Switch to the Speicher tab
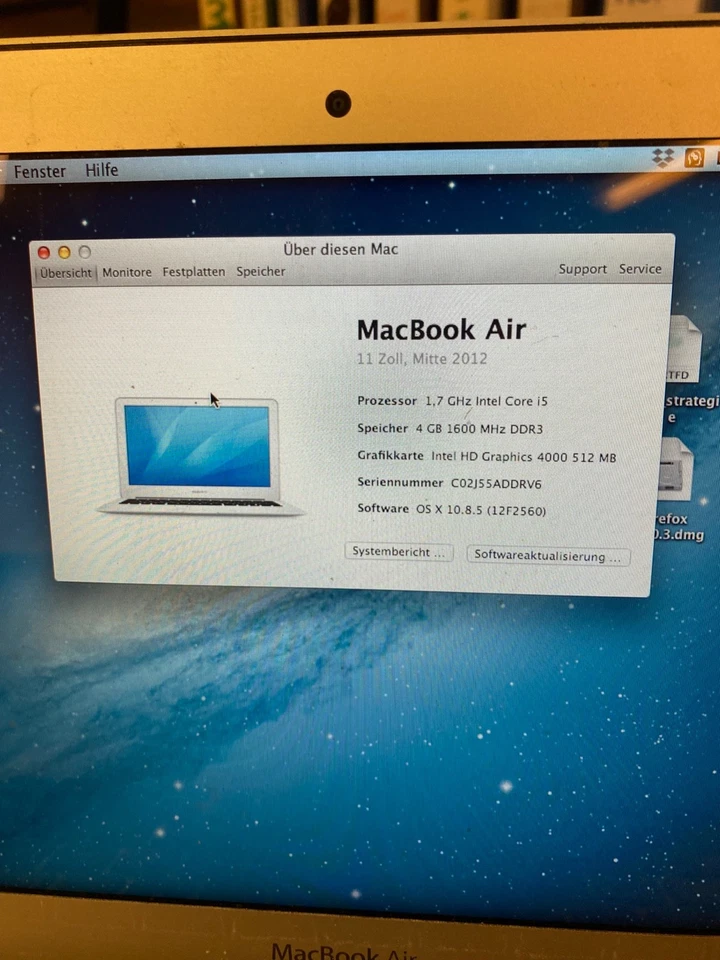720x960 pixels. click(x=261, y=271)
